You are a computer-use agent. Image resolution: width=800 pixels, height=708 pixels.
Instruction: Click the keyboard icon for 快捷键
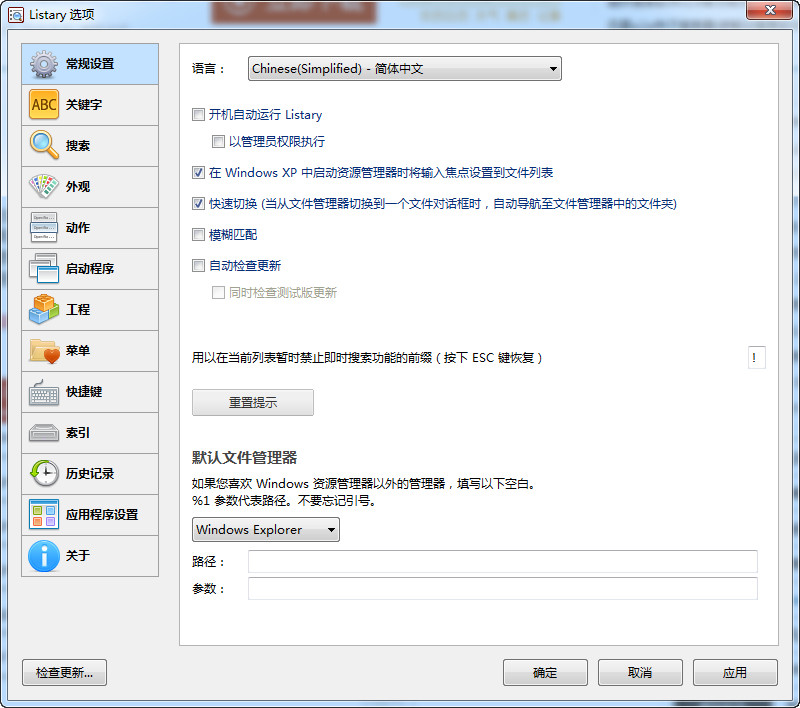coord(44,392)
